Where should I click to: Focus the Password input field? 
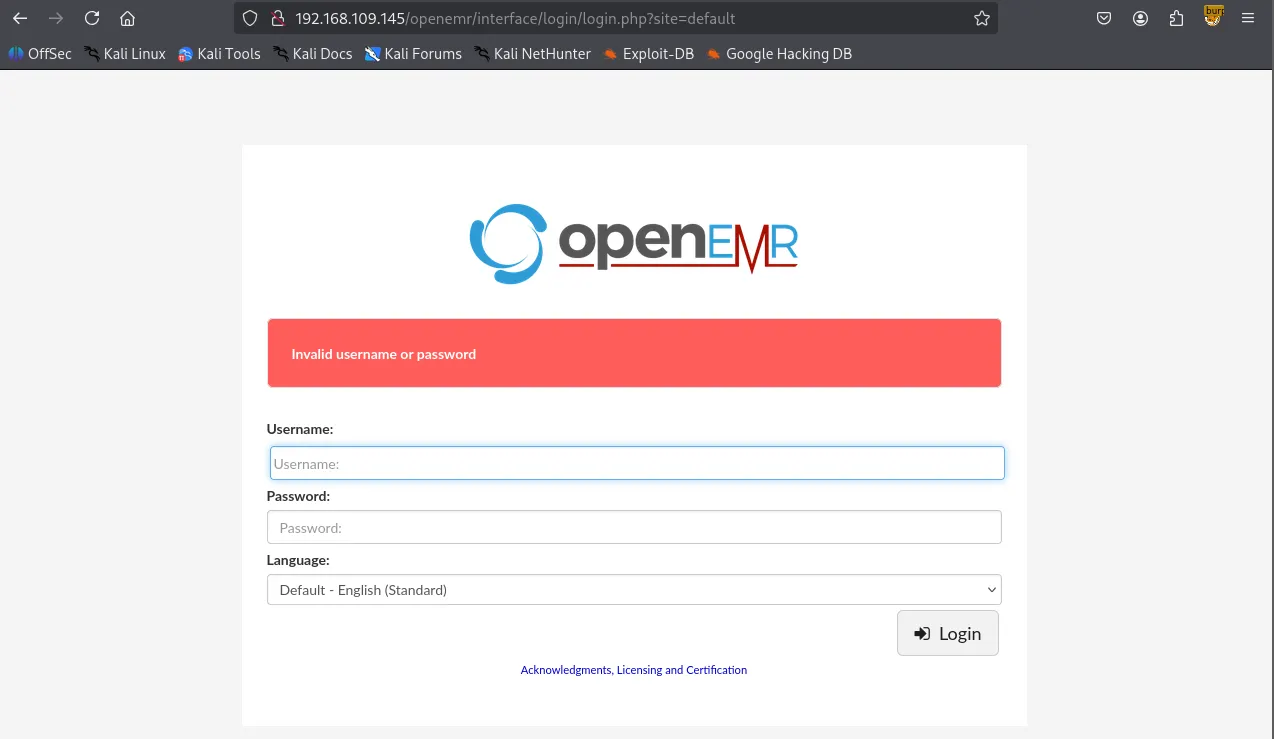click(633, 527)
